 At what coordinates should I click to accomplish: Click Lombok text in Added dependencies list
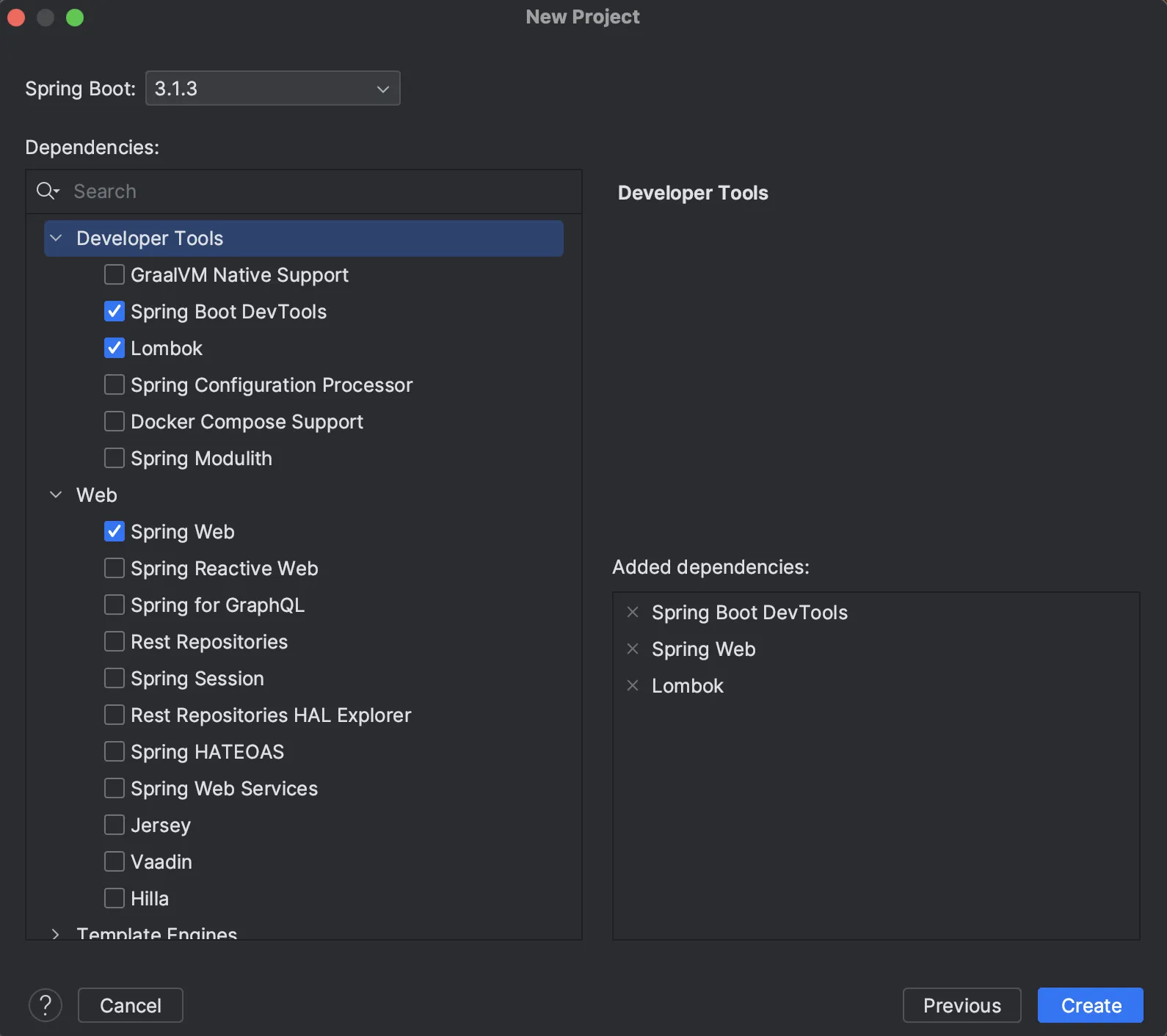tap(688, 686)
